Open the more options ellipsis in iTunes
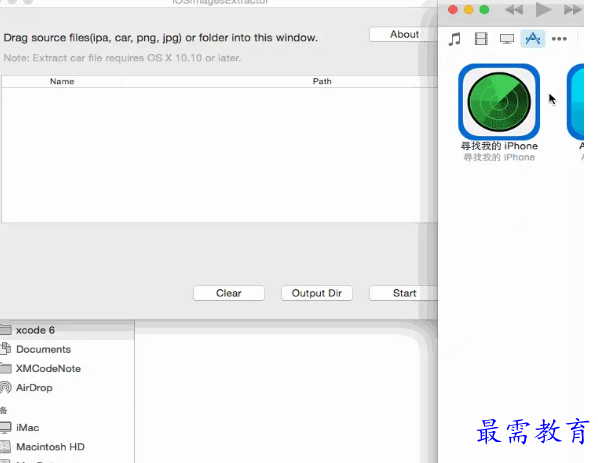Screen dimensions: 598x463 coord(559,39)
